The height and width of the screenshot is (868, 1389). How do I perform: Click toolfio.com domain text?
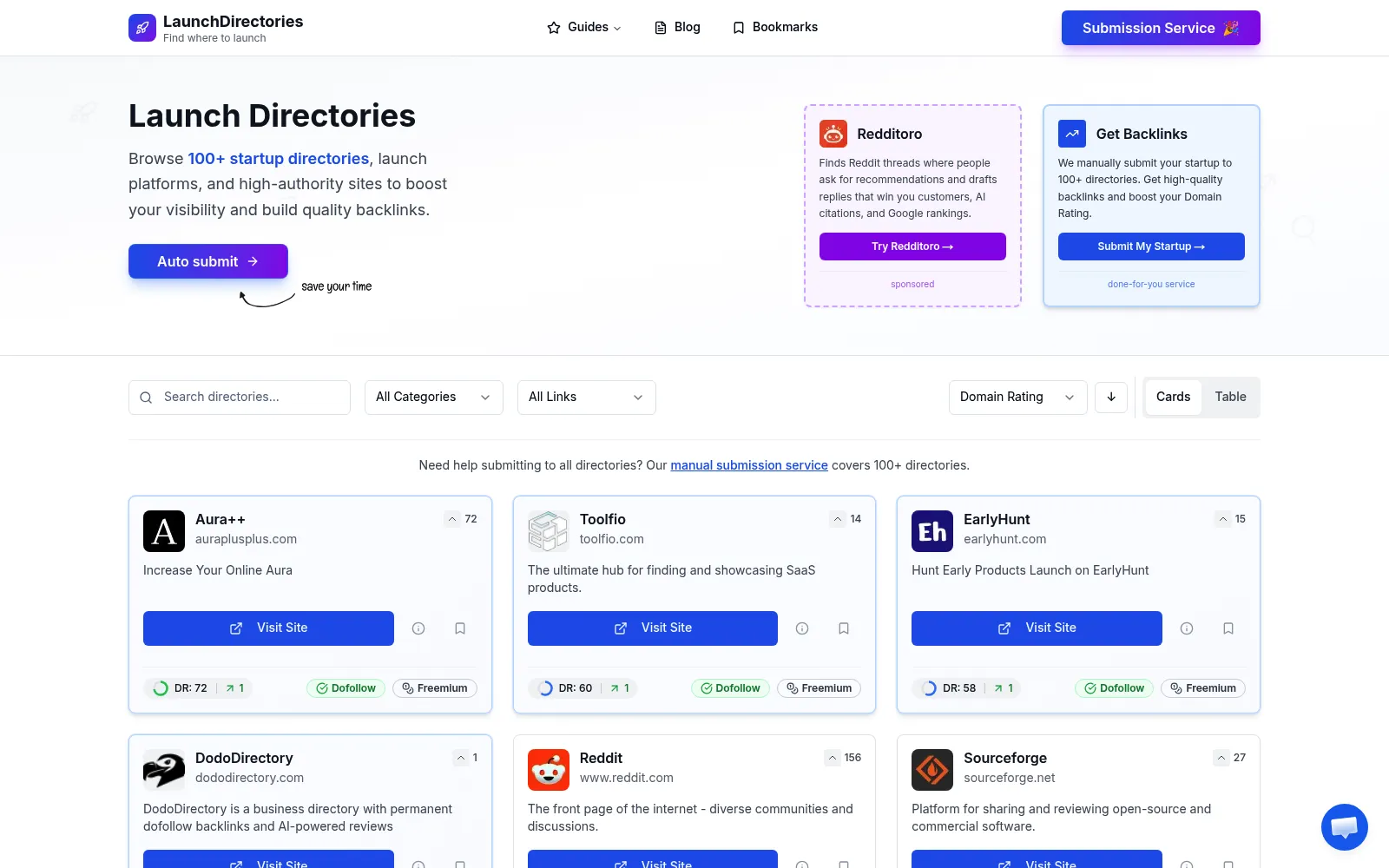(x=612, y=539)
